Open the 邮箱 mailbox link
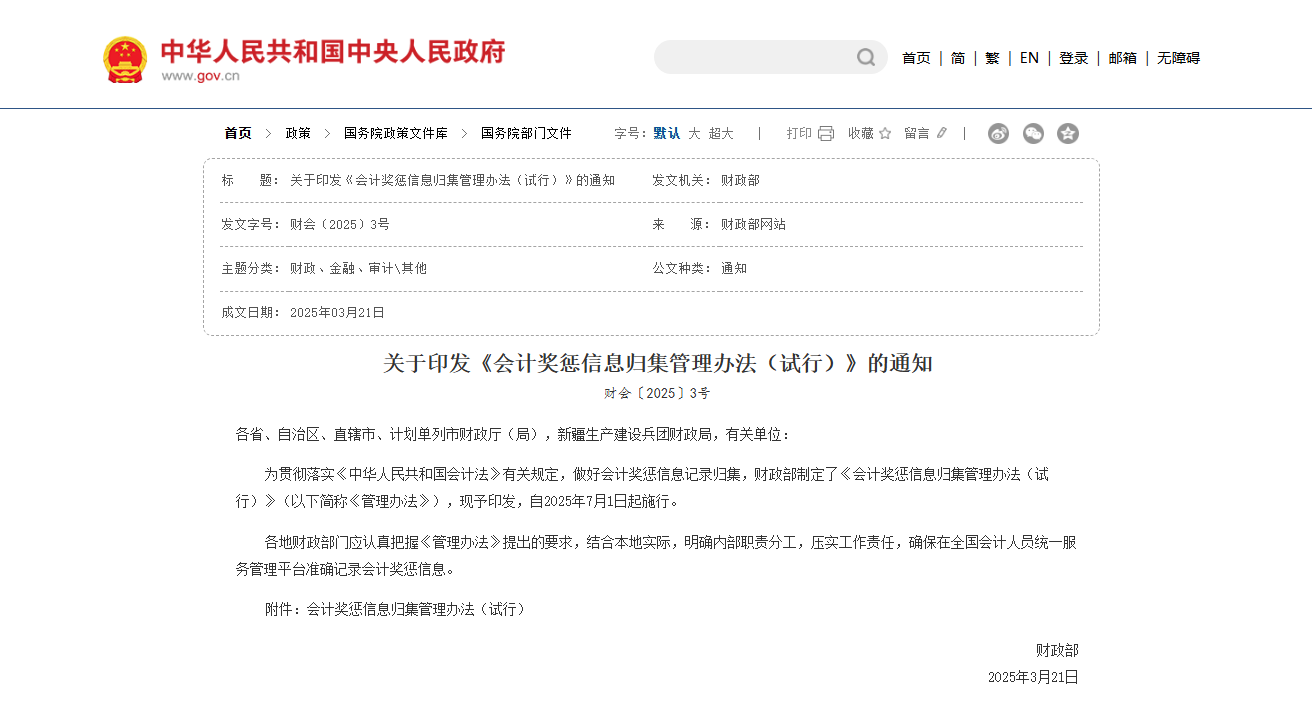Screen dimensions: 1312x708 [x=1123, y=58]
